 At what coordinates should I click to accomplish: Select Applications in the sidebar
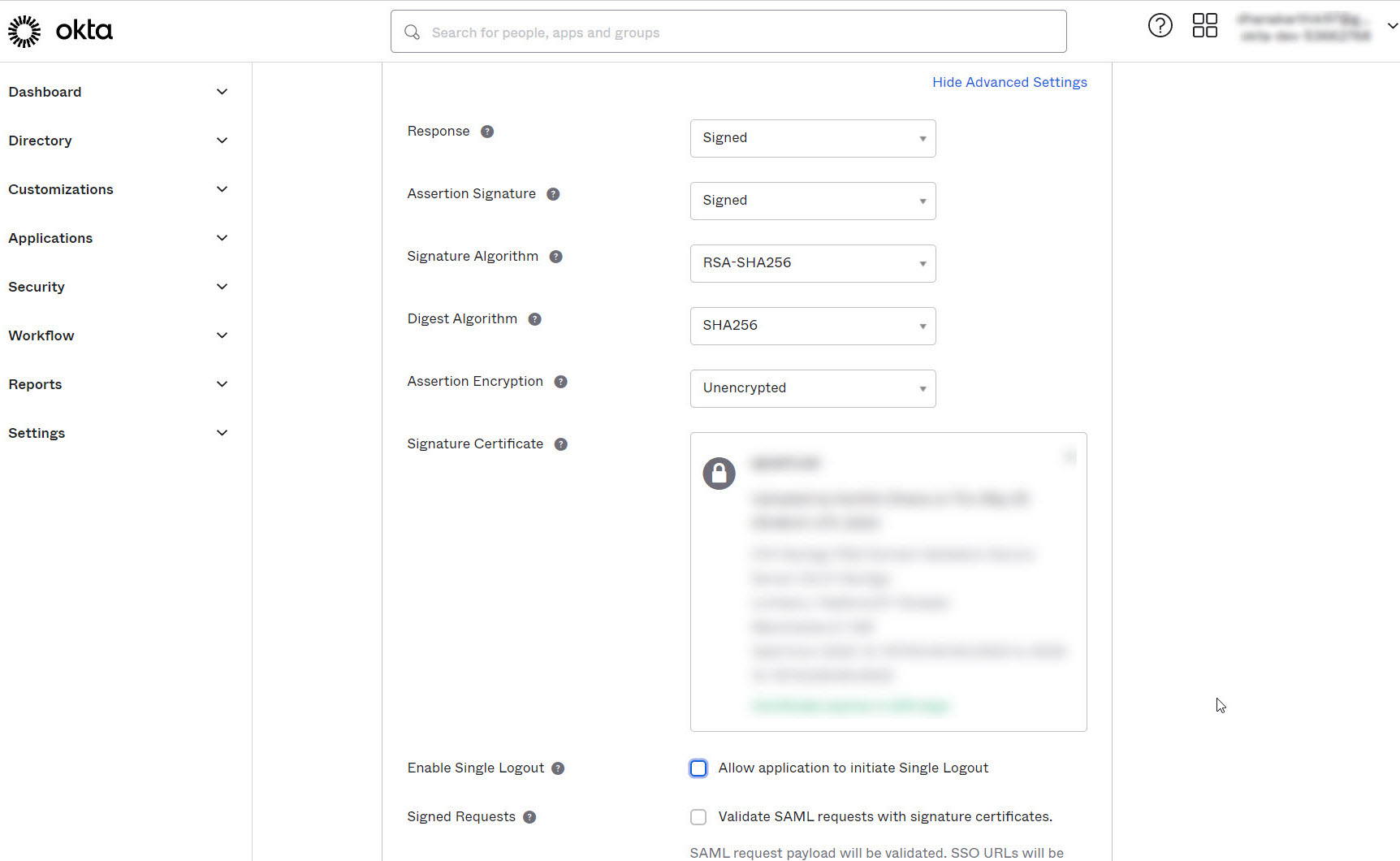click(50, 238)
